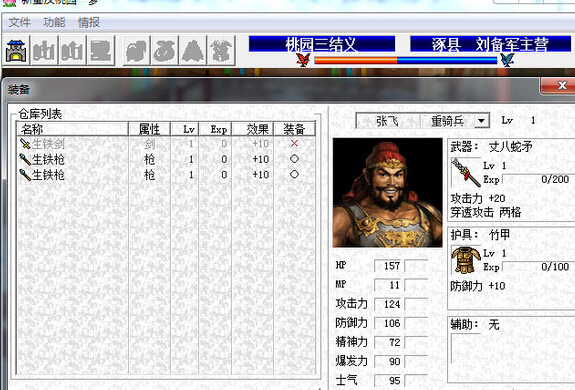Click the fourth greyed square toolbar icon
This screenshot has width=575, height=390.
point(100,51)
